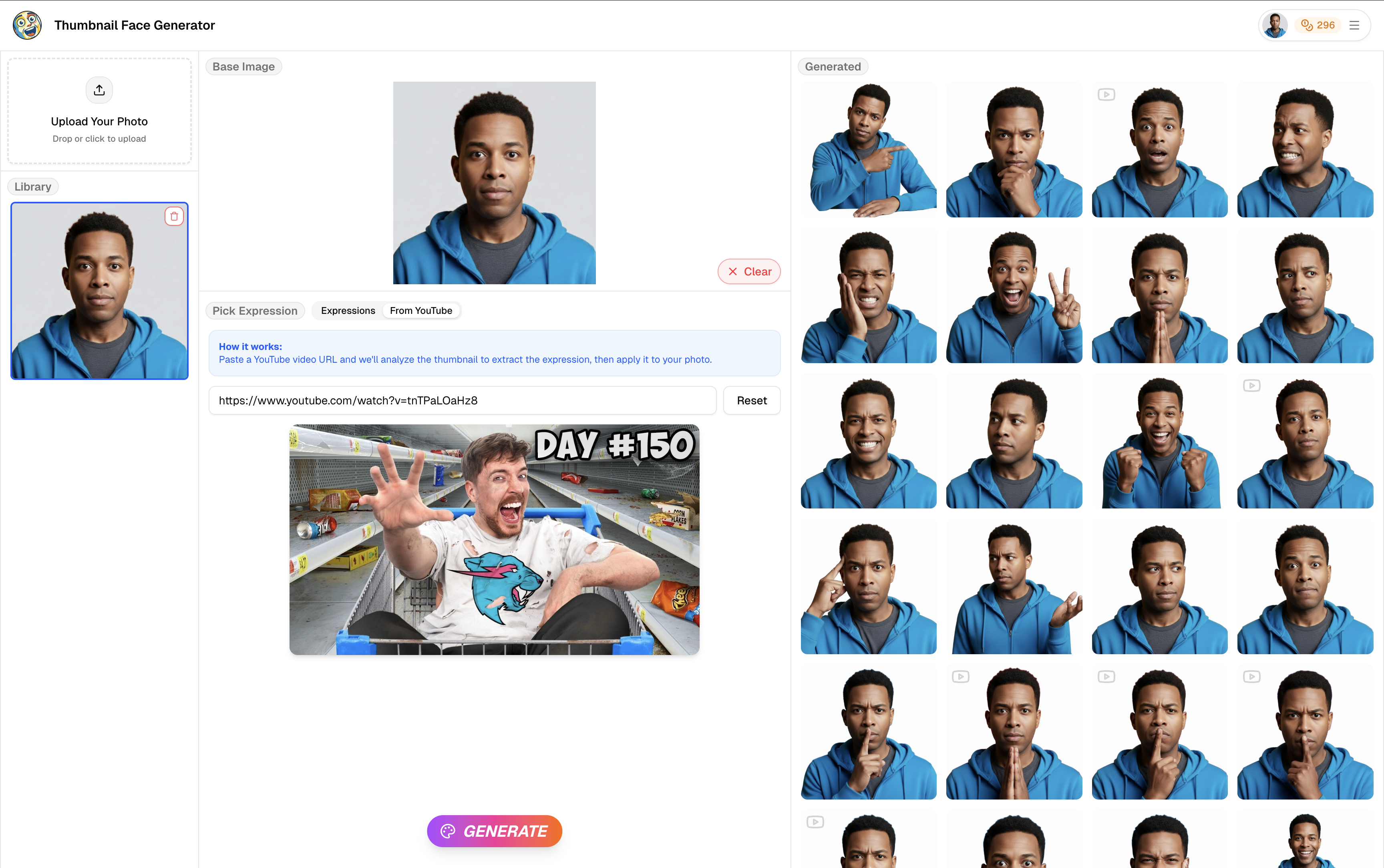
Task: Select the photo in the Library panel
Action: (x=99, y=291)
